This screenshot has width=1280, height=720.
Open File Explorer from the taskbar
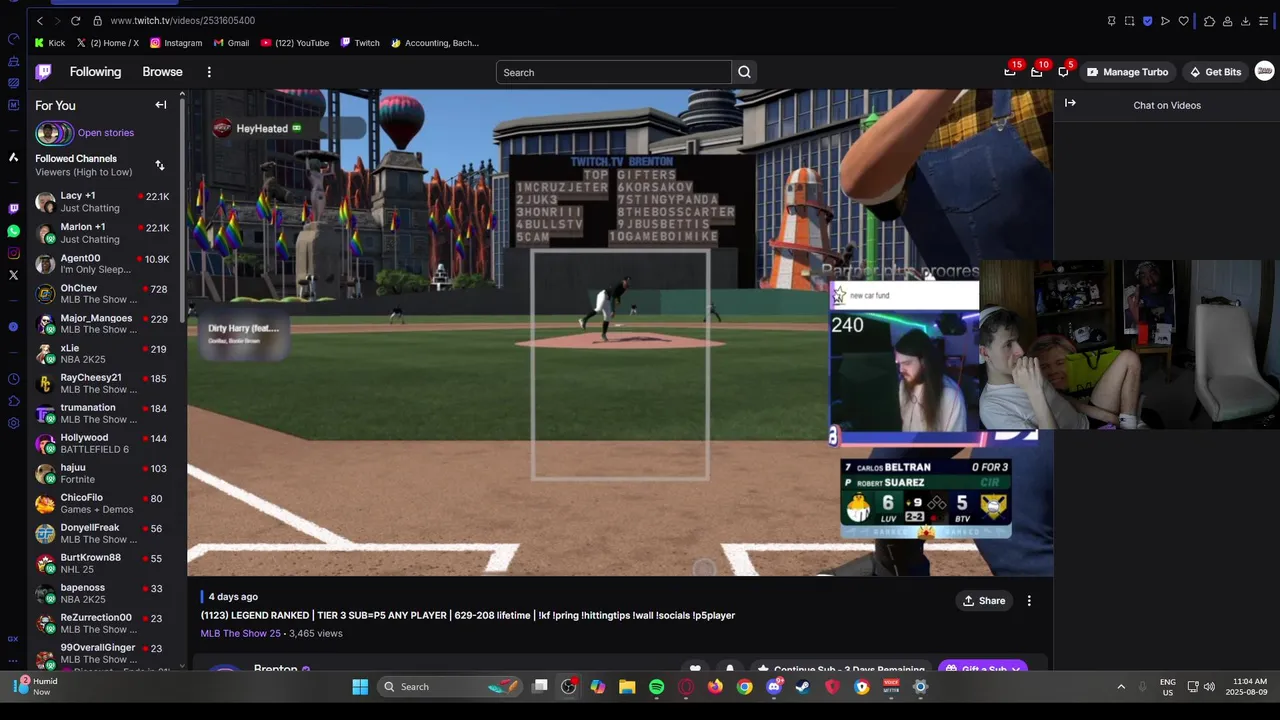627,687
